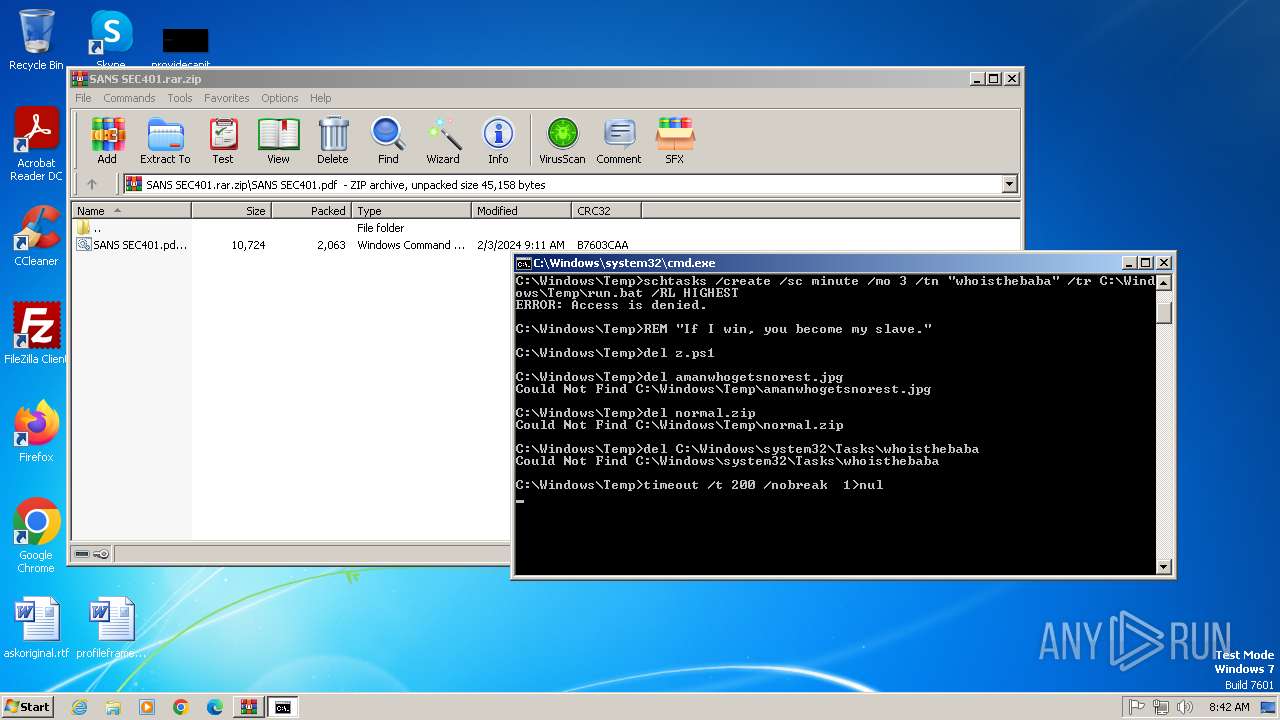Click the taskbar clock showing 8:42 AM

click(x=1229, y=707)
